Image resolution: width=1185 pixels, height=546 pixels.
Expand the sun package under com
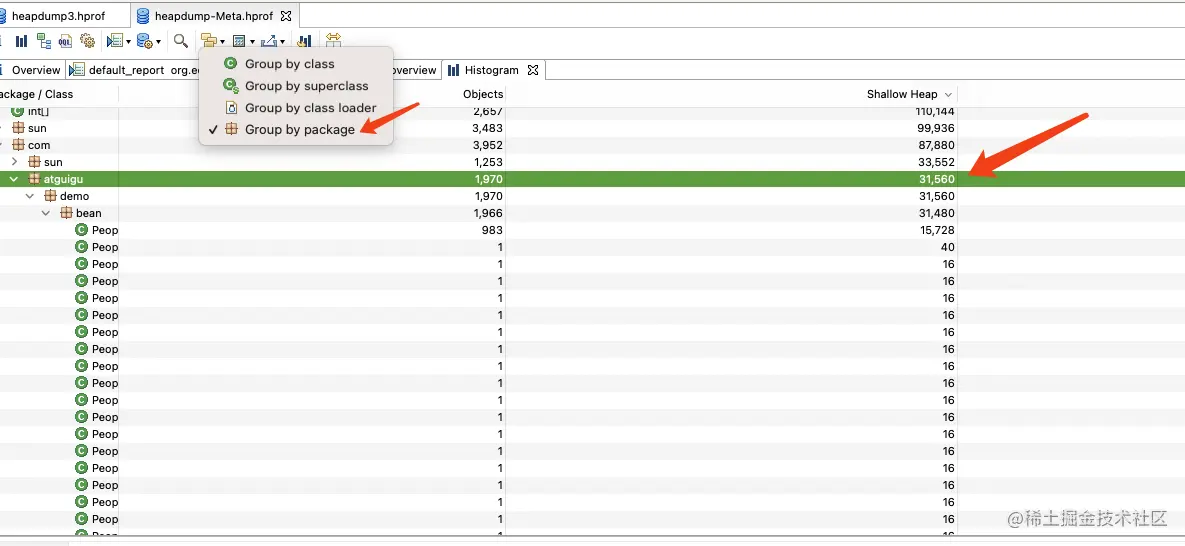point(14,162)
